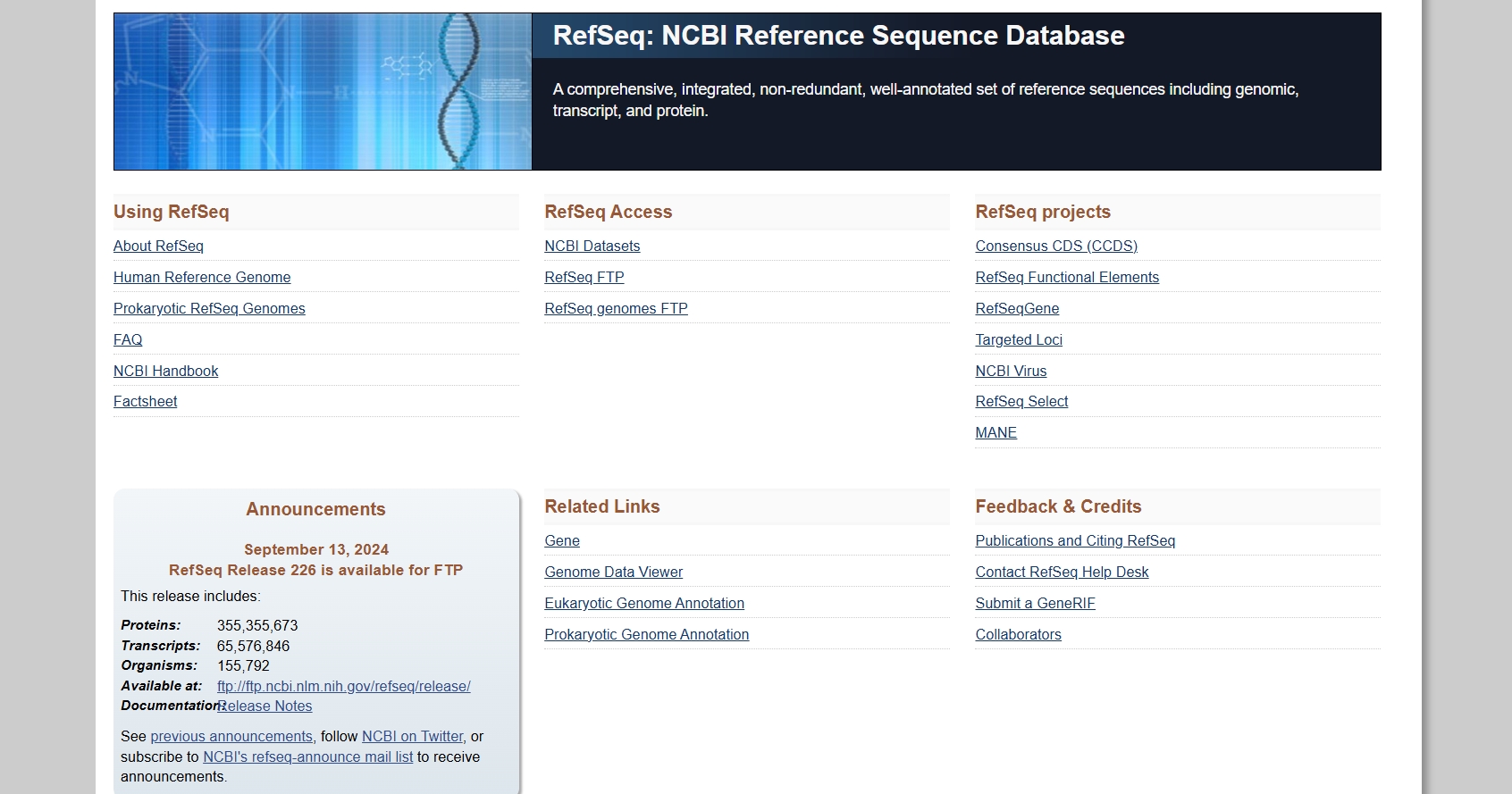The image size is (1512, 794).
Task: Open the Collaborators link
Action: coord(1018,634)
